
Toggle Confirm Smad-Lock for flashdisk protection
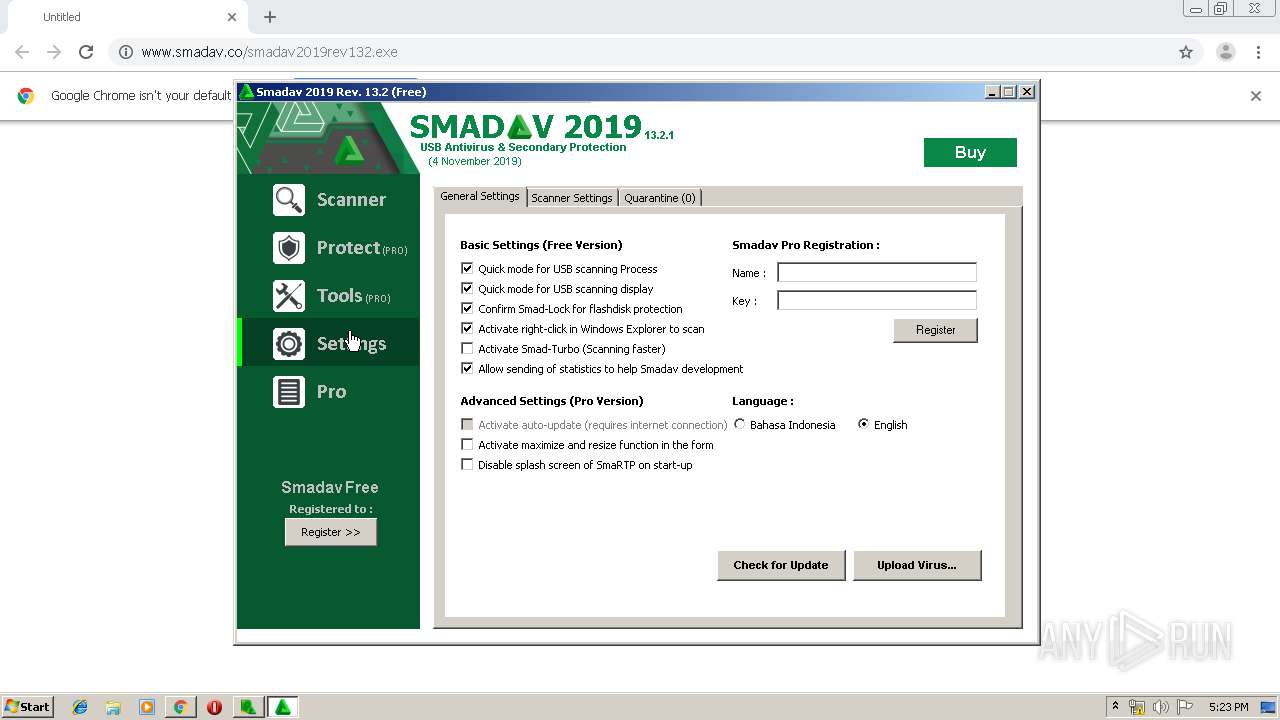pyautogui.click(x=467, y=308)
